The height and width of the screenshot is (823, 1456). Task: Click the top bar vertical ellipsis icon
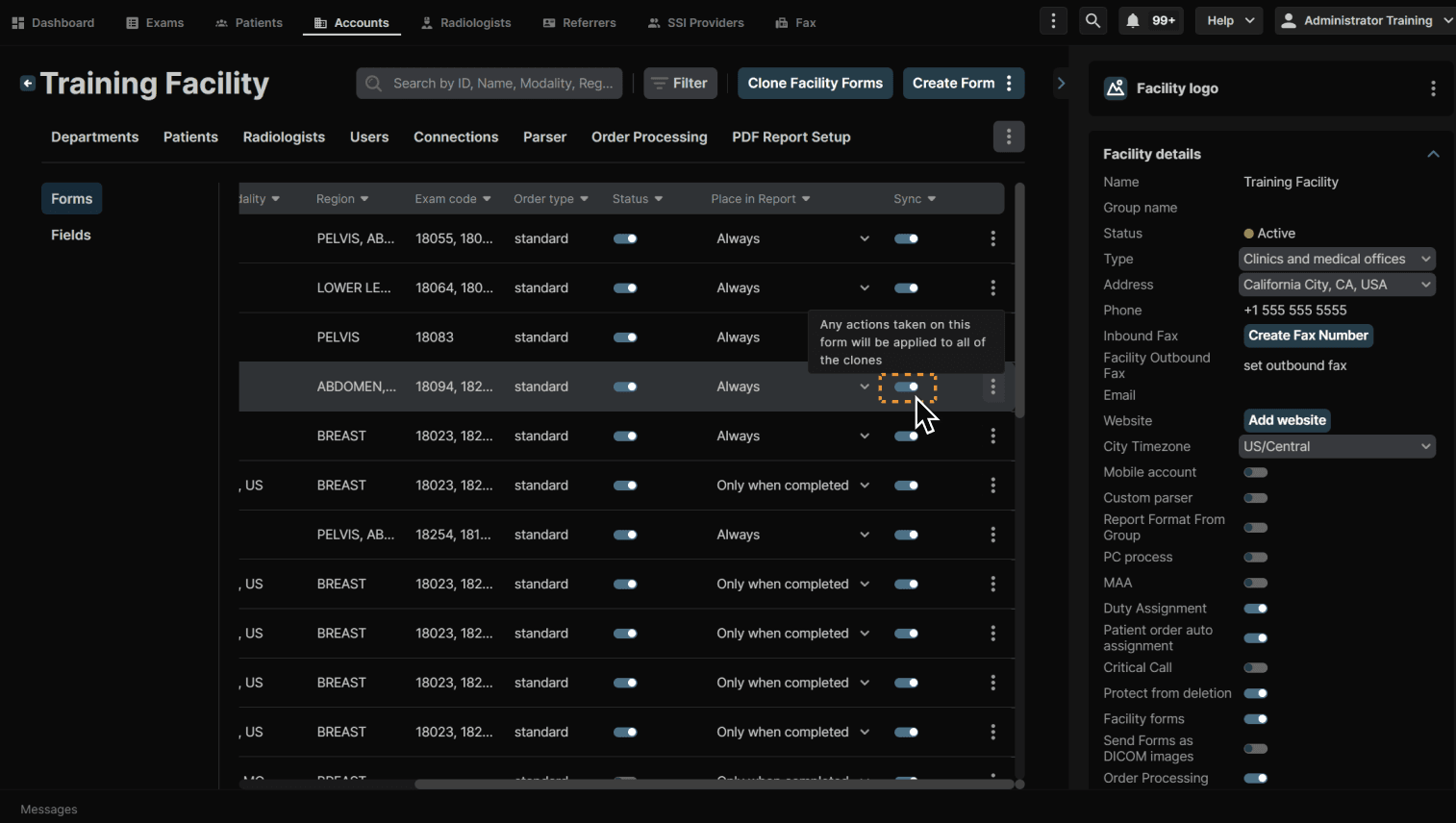(1053, 21)
